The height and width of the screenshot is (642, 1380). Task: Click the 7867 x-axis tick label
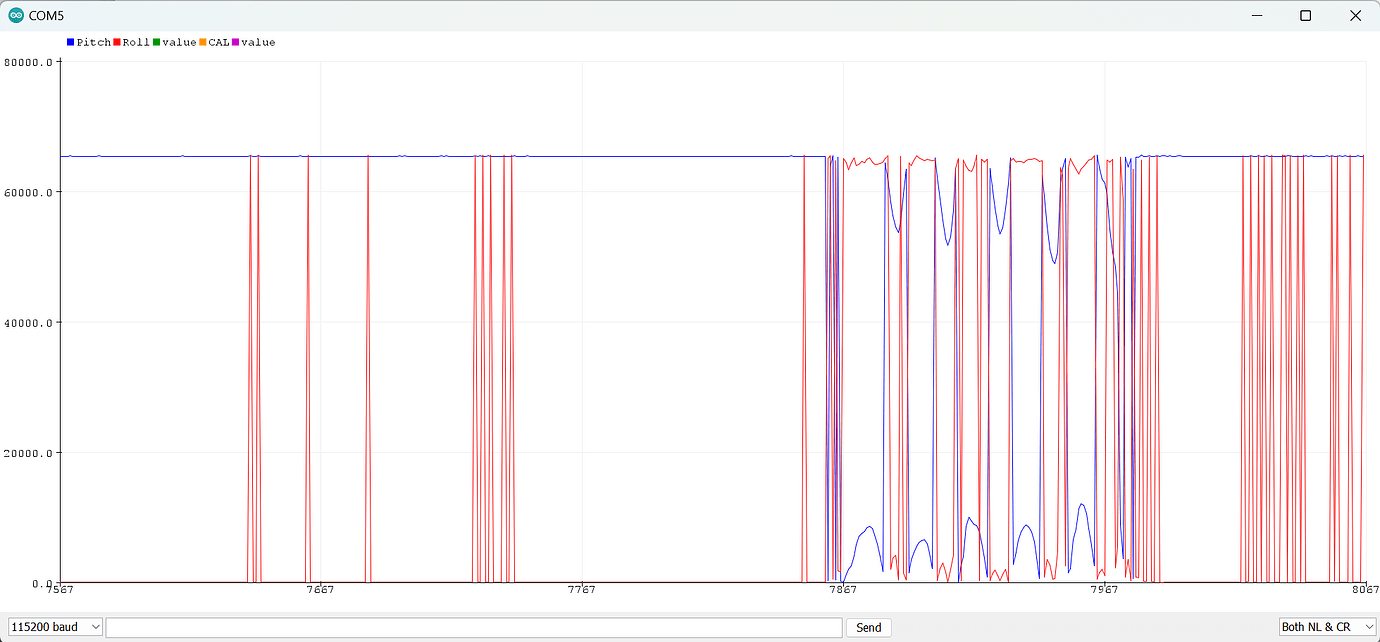click(844, 590)
